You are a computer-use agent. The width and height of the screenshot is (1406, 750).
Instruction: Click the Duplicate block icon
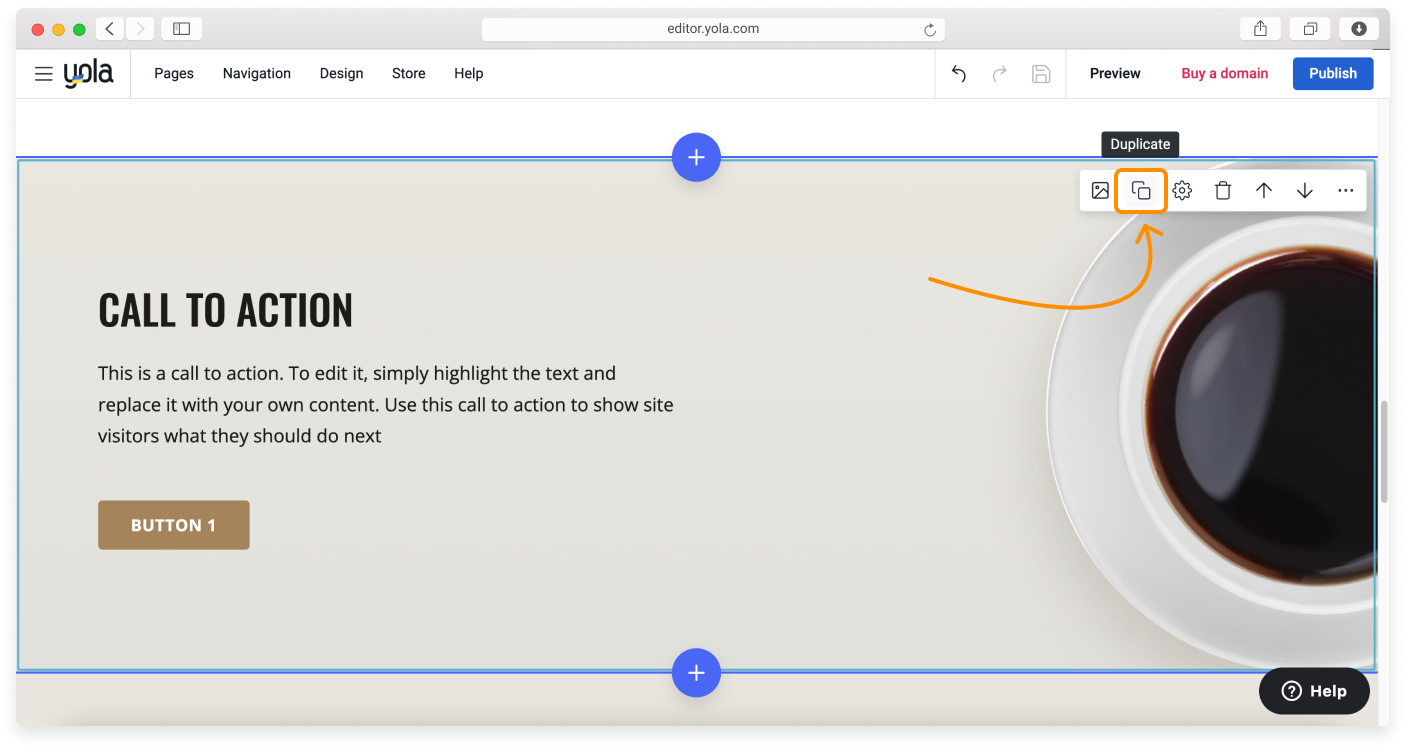point(1141,190)
